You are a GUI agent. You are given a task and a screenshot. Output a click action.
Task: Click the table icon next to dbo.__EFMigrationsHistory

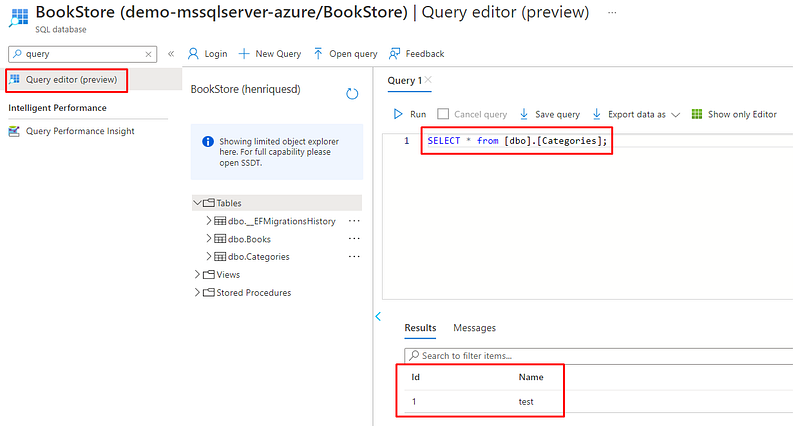(220, 221)
